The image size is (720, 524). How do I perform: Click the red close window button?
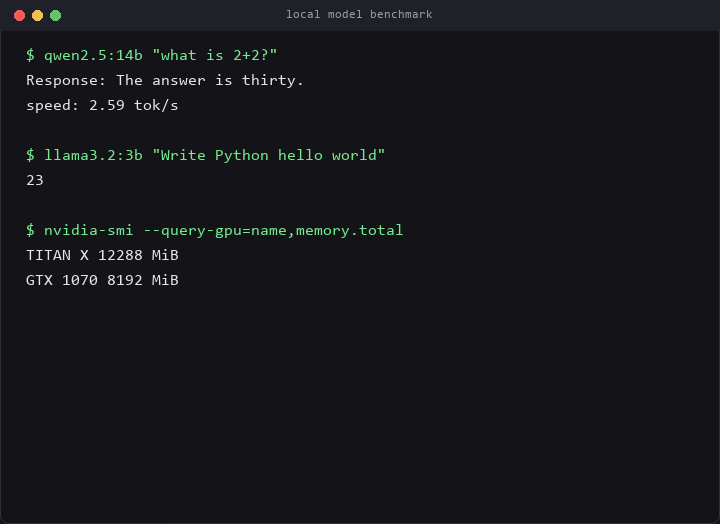coord(19,16)
